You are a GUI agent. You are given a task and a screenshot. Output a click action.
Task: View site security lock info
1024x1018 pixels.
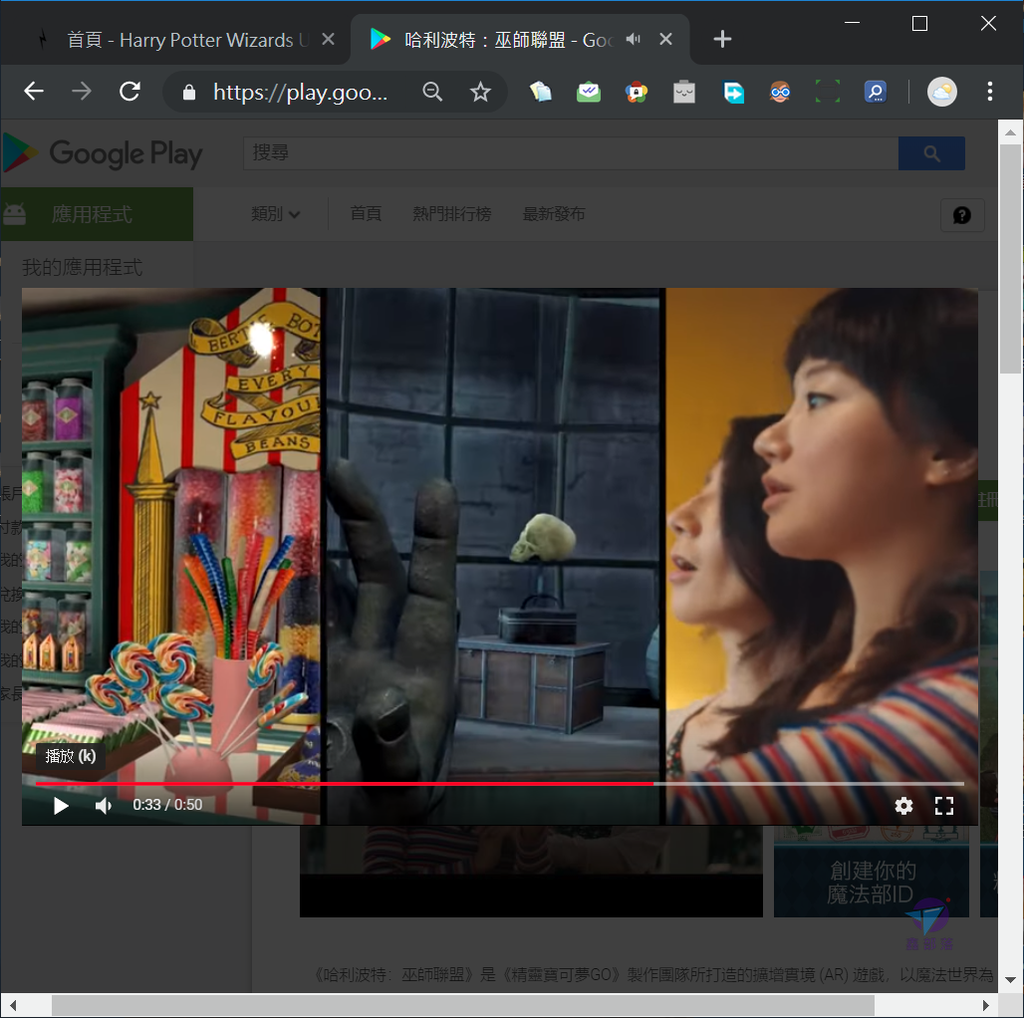pyautogui.click(x=189, y=92)
